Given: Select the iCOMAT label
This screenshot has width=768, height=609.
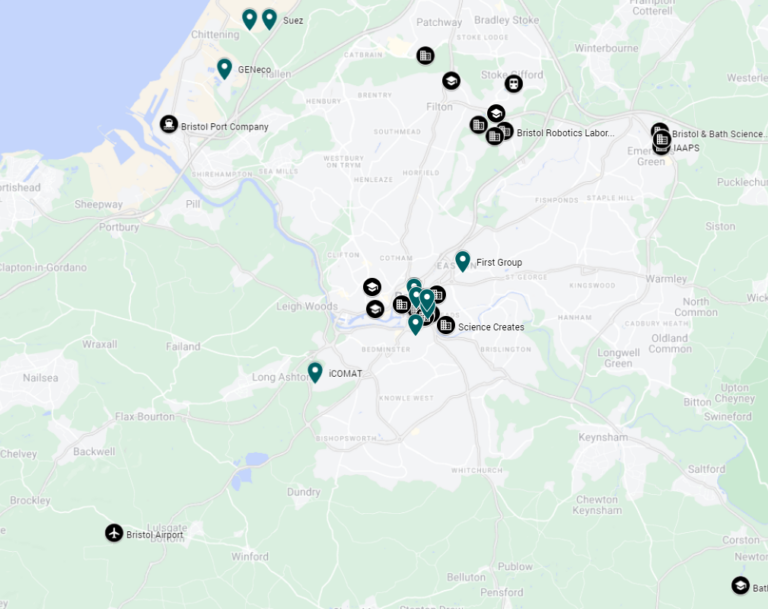Looking at the screenshot, I should [x=346, y=373].
